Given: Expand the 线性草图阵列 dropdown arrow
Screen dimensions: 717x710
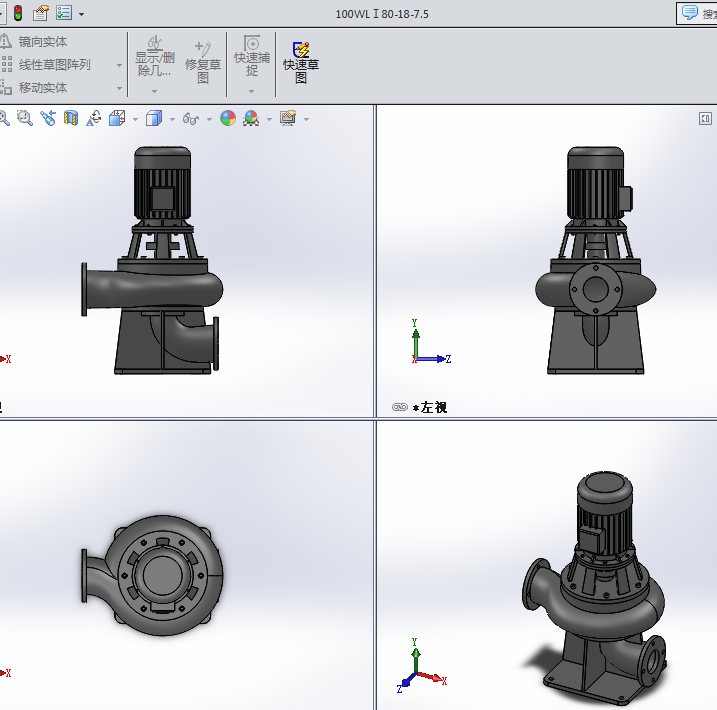Looking at the screenshot, I should [119, 65].
